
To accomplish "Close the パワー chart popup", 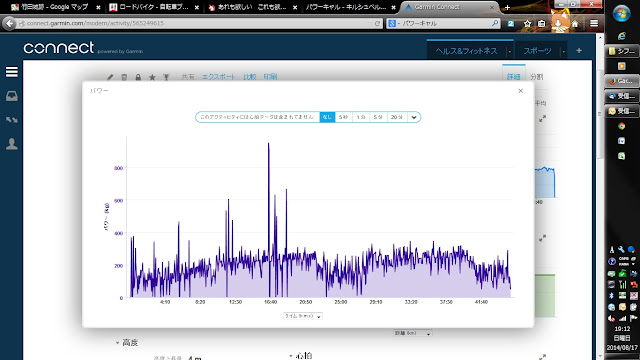I will (520, 91).
